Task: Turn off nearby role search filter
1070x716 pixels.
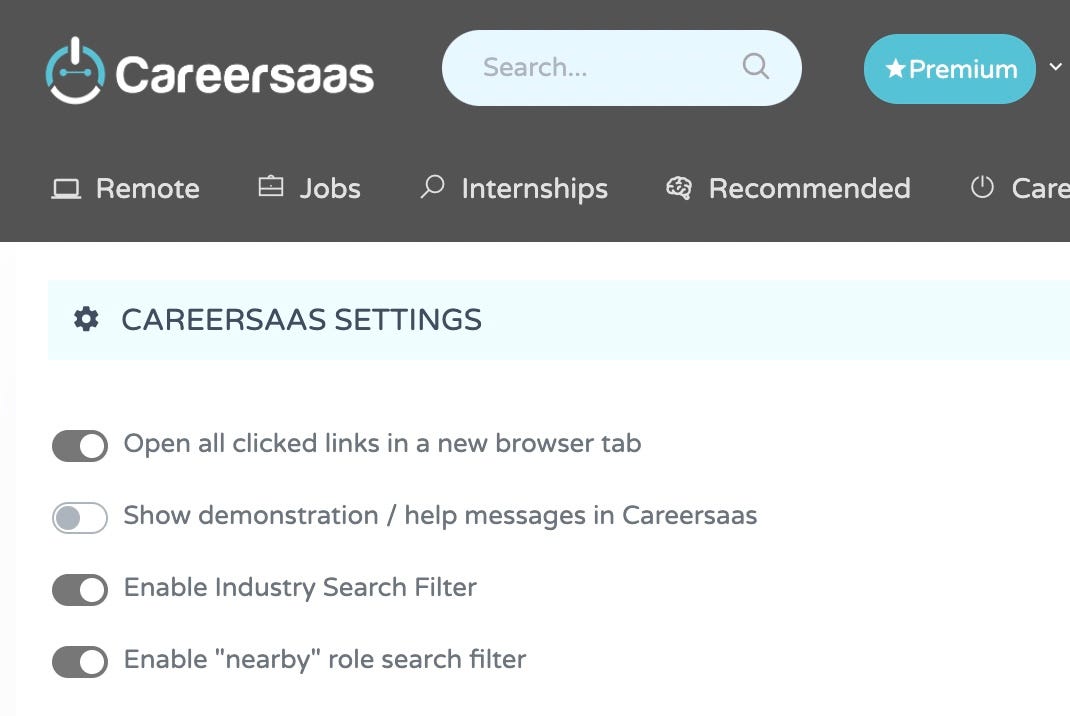Action: coord(80,662)
